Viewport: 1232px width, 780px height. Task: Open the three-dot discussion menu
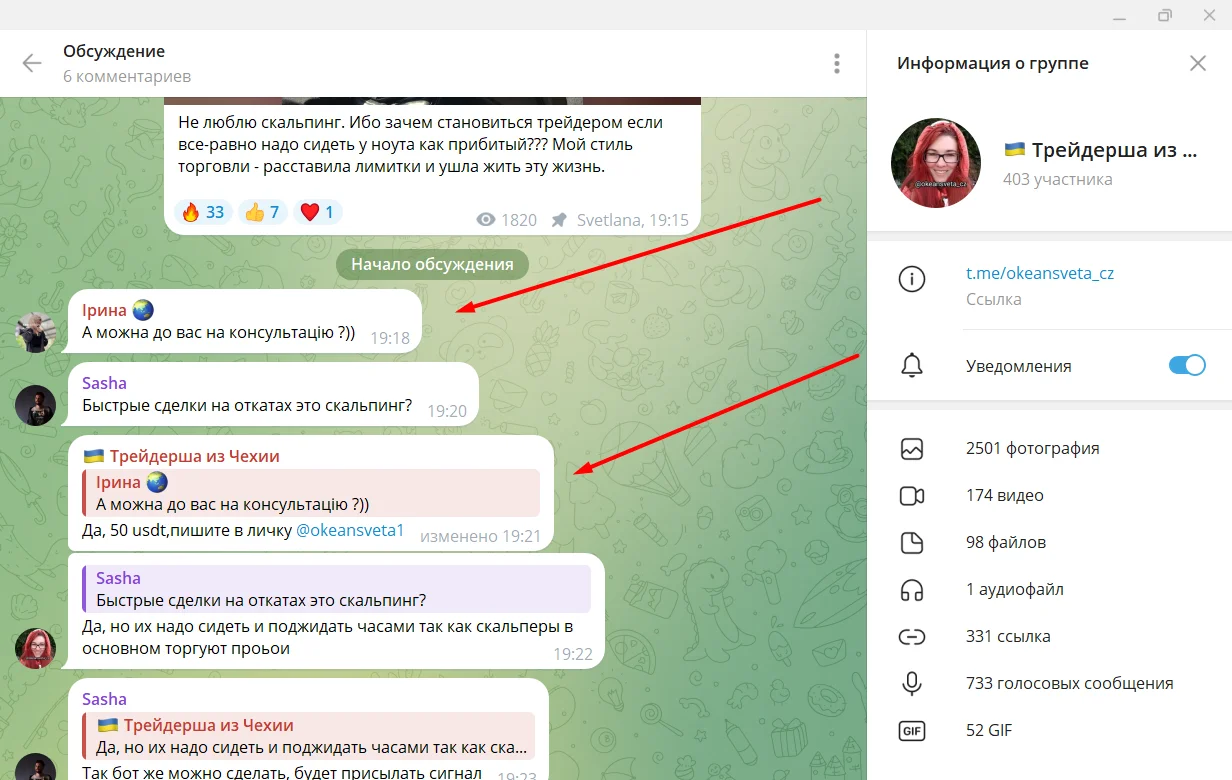coord(837,64)
